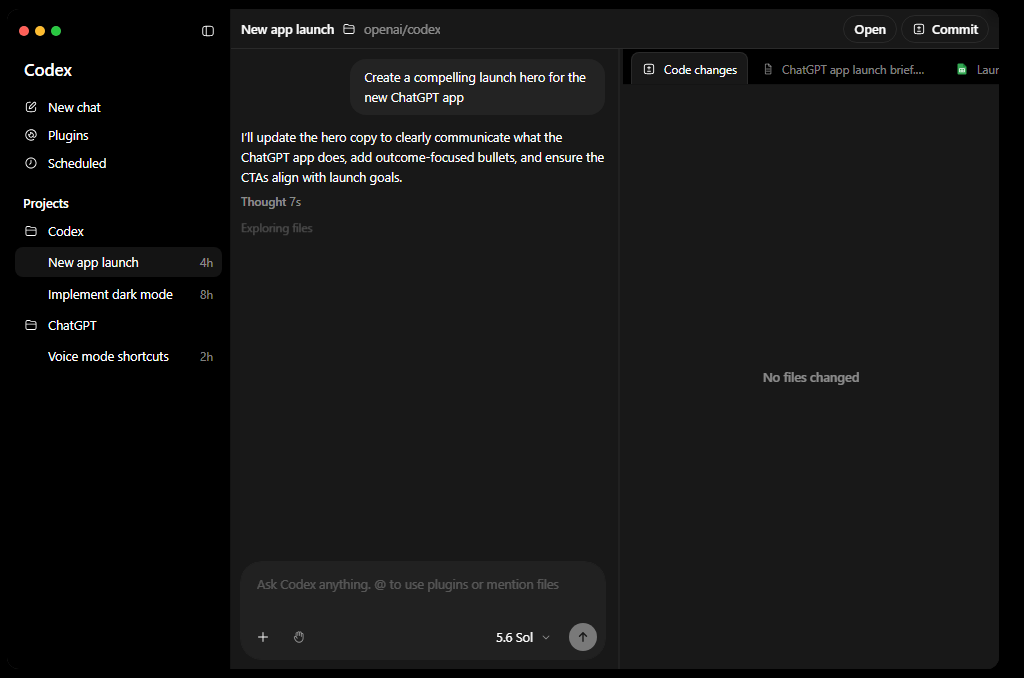Click the Commit button icon
1024x678 pixels.
[x=919, y=29]
